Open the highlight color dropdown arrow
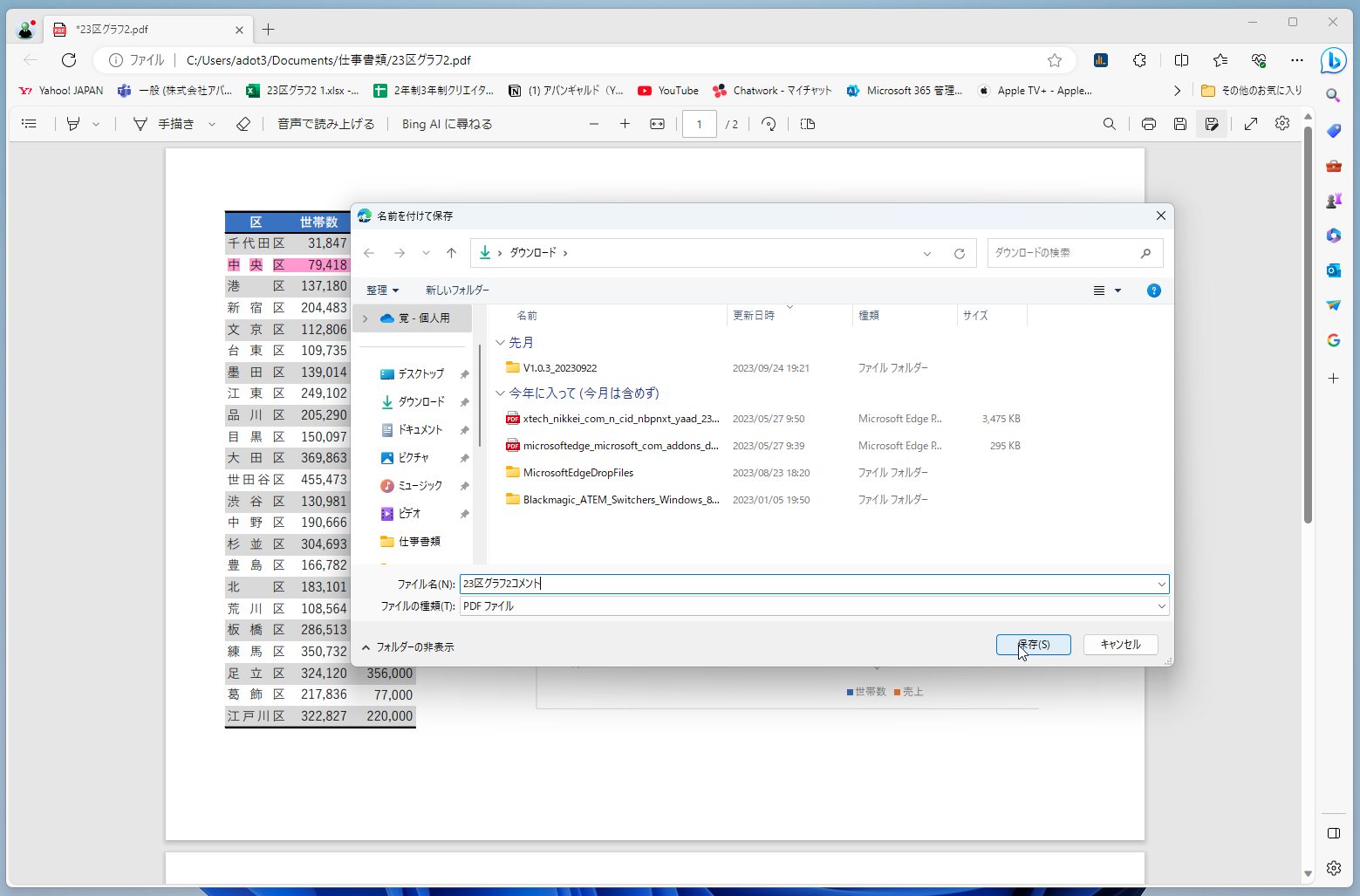Viewport: 1360px width, 896px height. coord(96,124)
